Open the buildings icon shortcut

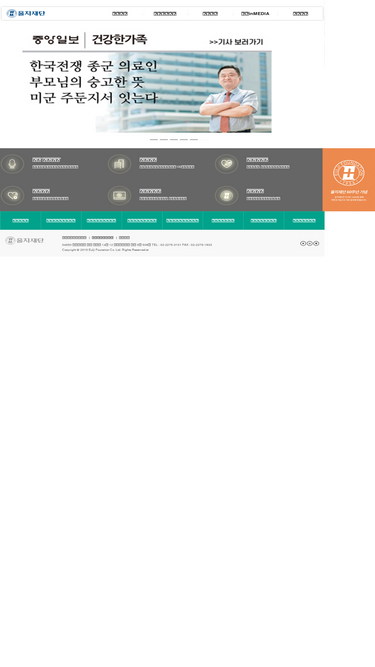point(119,164)
